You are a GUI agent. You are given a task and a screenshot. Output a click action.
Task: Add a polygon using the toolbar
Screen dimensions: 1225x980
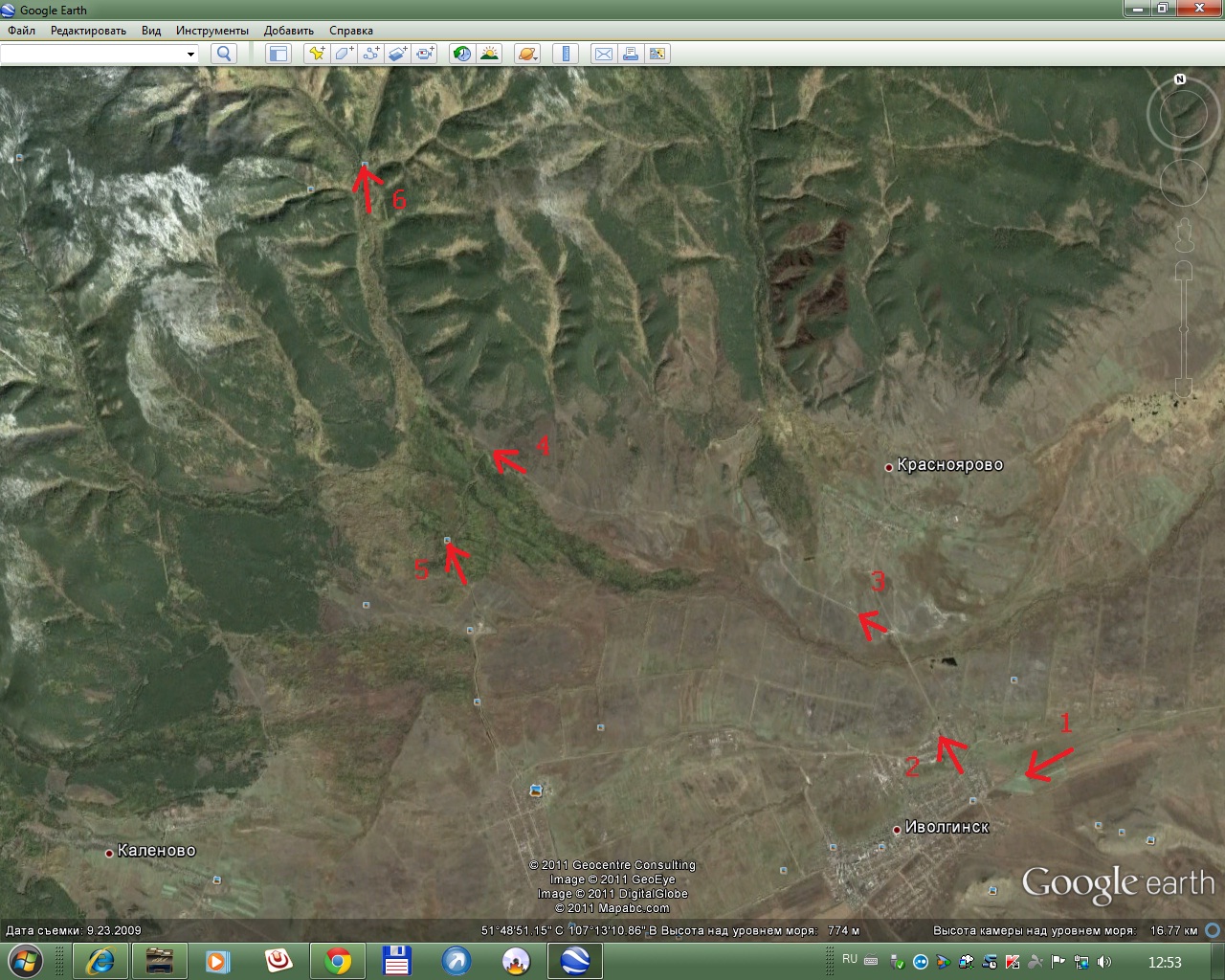pos(344,54)
